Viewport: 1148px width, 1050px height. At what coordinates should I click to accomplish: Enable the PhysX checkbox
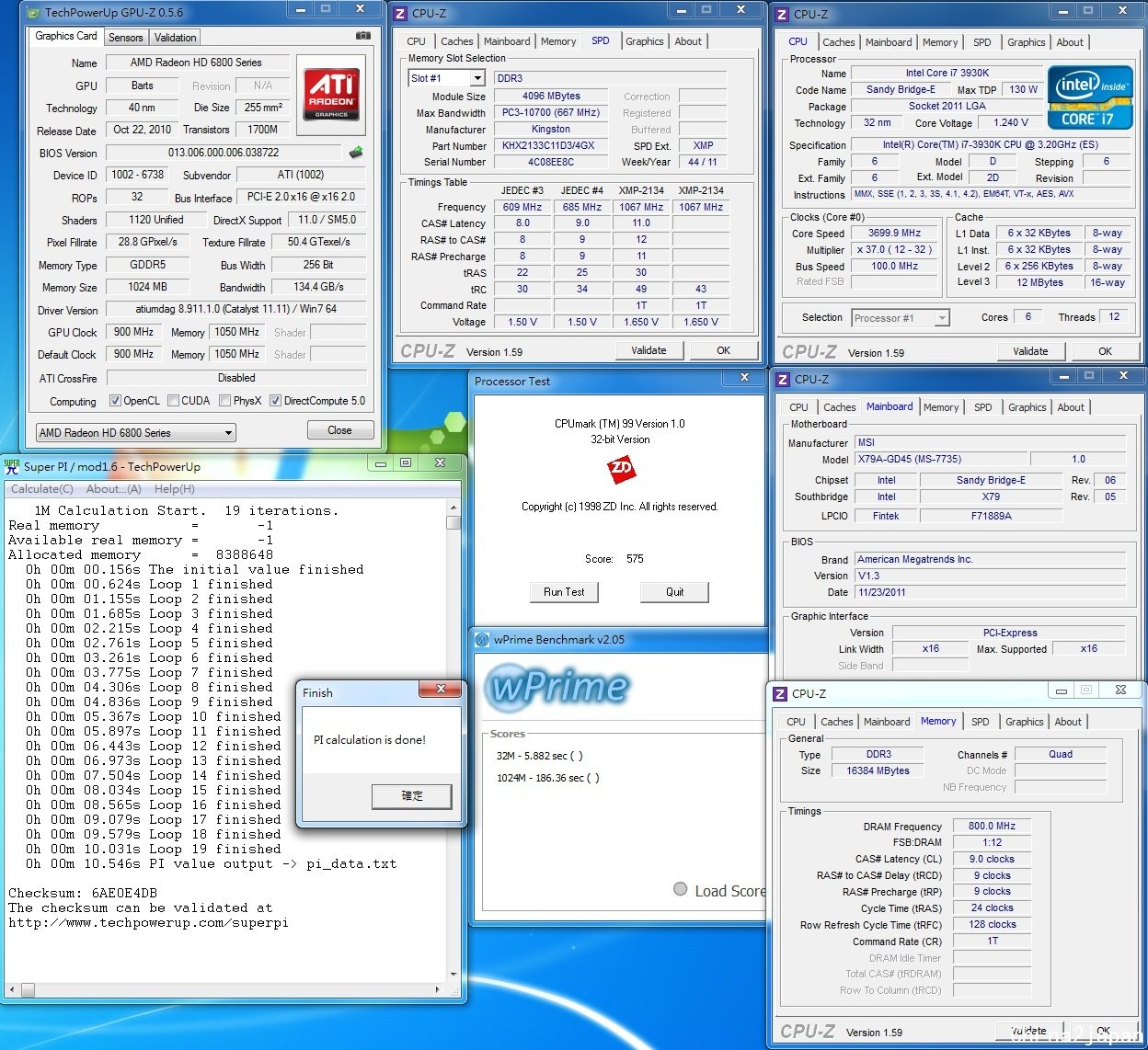coord(224,401)
